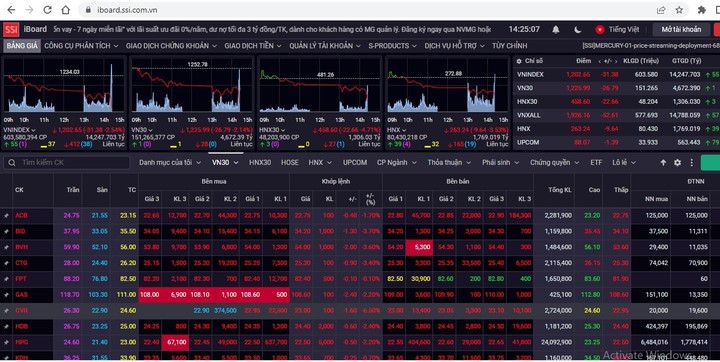Select VNXALL row in index table
Viewport: 720px width, 362px height.
click(616, 115)
